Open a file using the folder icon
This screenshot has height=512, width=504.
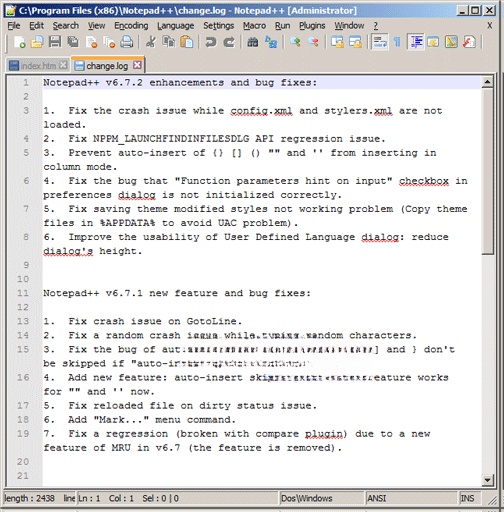click(37, 42)
